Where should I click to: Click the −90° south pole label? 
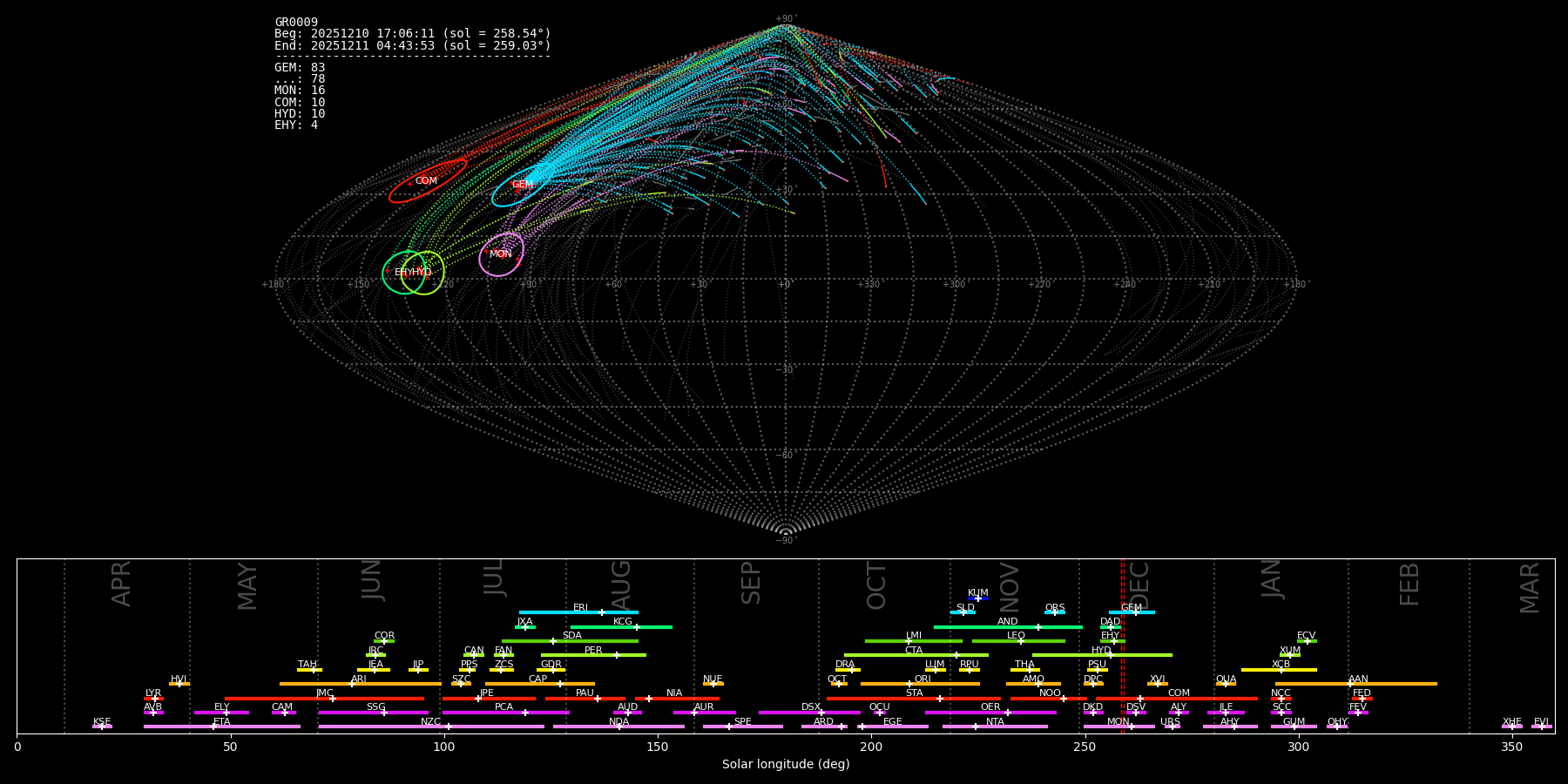click(x=786, y=540)
